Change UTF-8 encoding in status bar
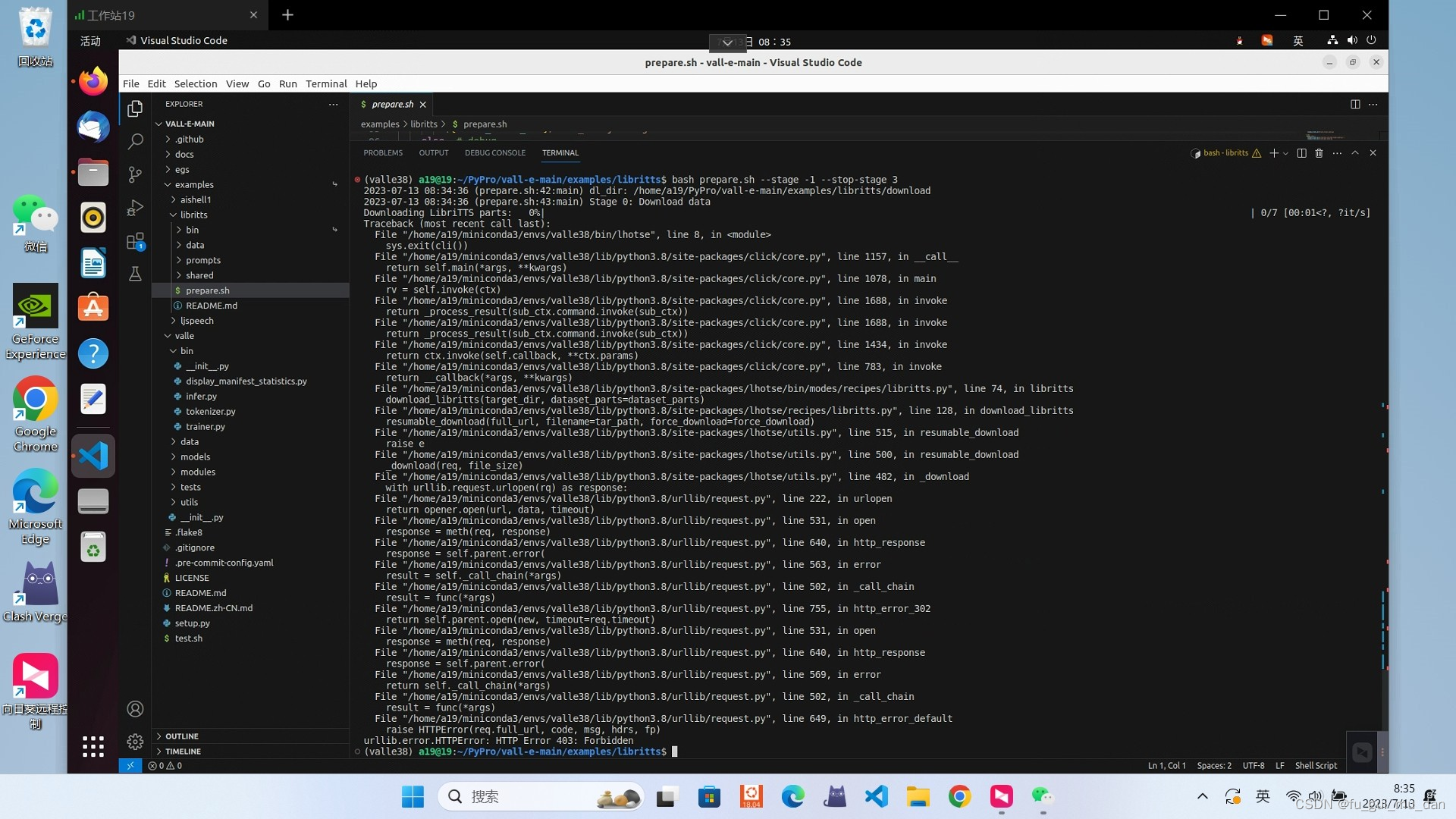The width and height of the screenshot is (1456, 819). tap(1253, 766)
